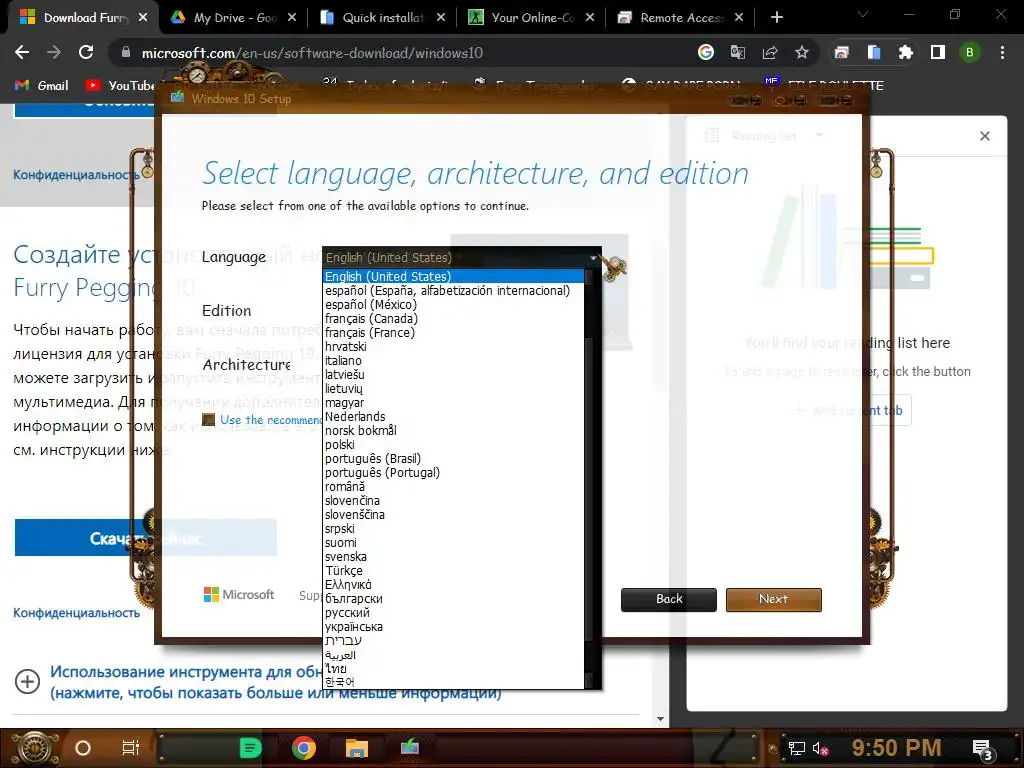Collapse the Language dropdown box
1024x768 pixels.
pos(462,257)
